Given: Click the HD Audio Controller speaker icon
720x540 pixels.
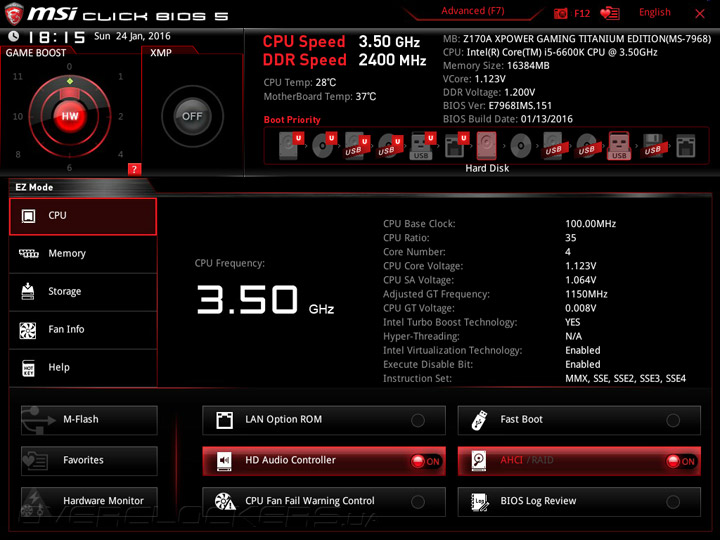Looking at the screenshot, I should click(225, 461).
